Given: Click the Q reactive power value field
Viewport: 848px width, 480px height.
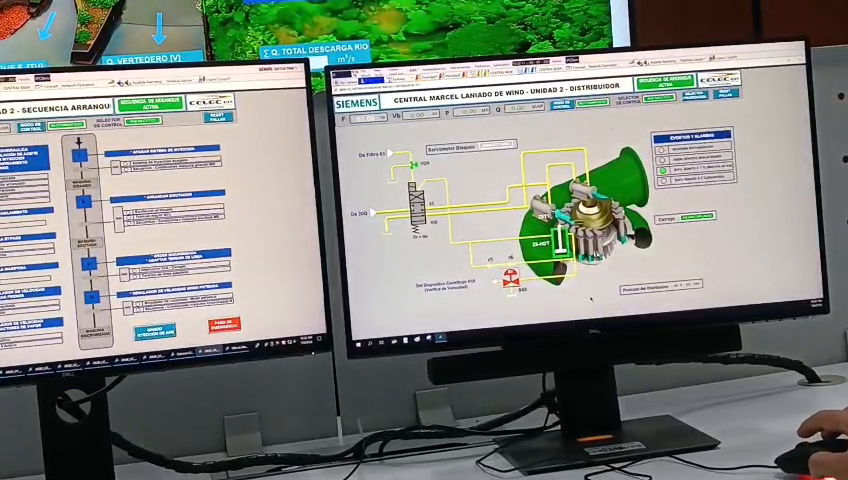Looking at the screenshot, I should [x=524, y=108].
